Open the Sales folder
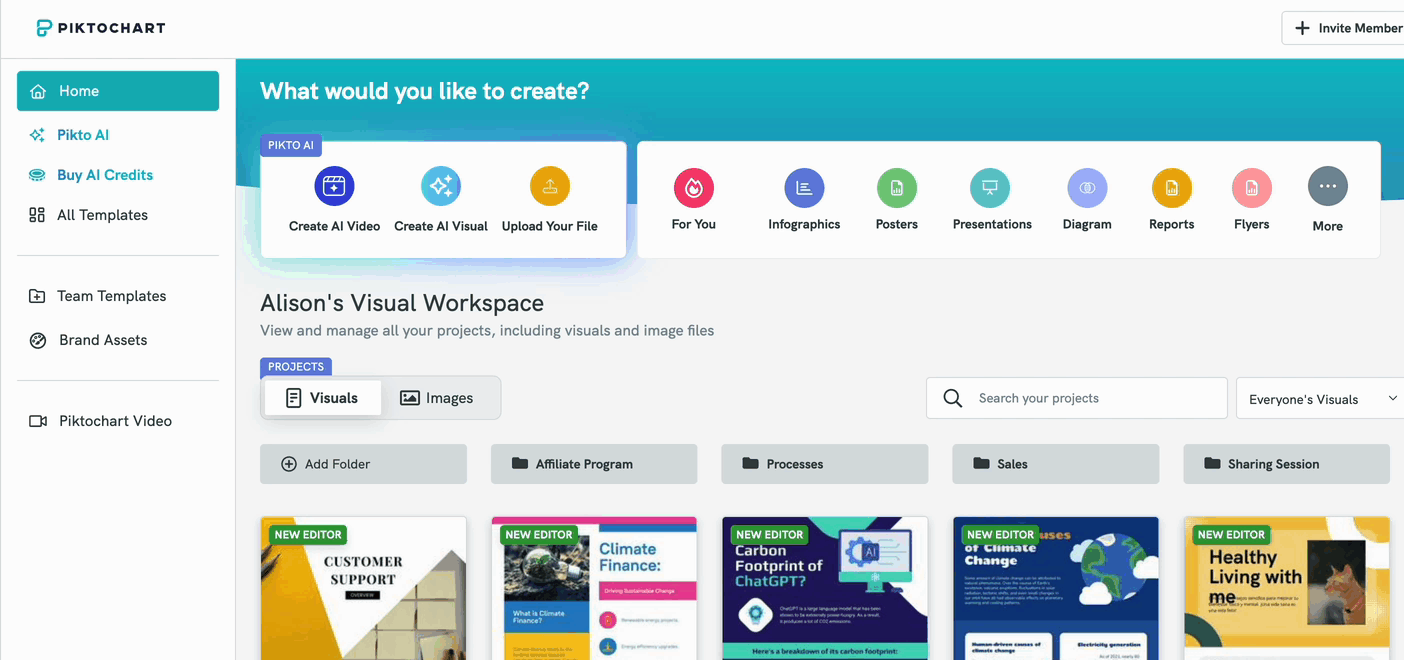This screenshot has width=1405, height=660. point(1056,464)
